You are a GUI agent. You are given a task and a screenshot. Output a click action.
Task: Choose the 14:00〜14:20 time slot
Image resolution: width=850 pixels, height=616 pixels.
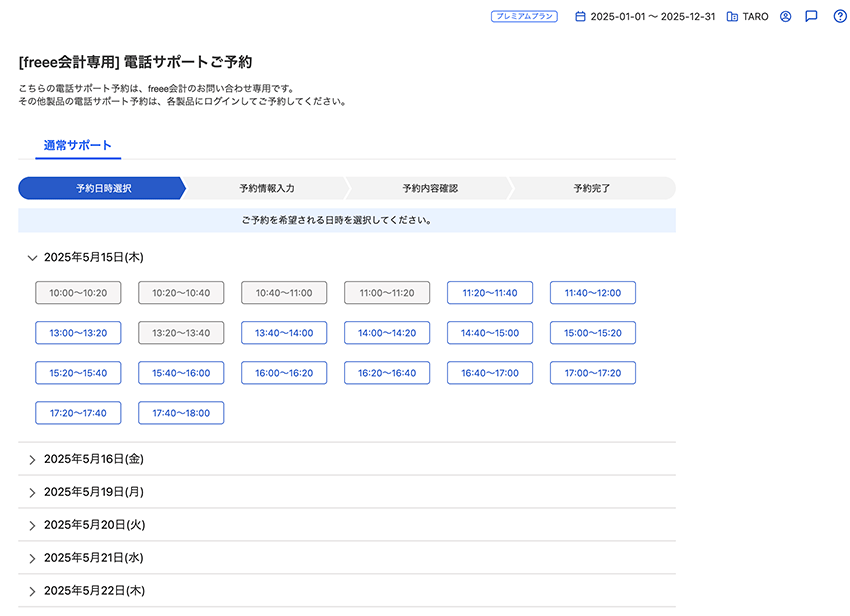pyautogui.click(x=387, y=333)
